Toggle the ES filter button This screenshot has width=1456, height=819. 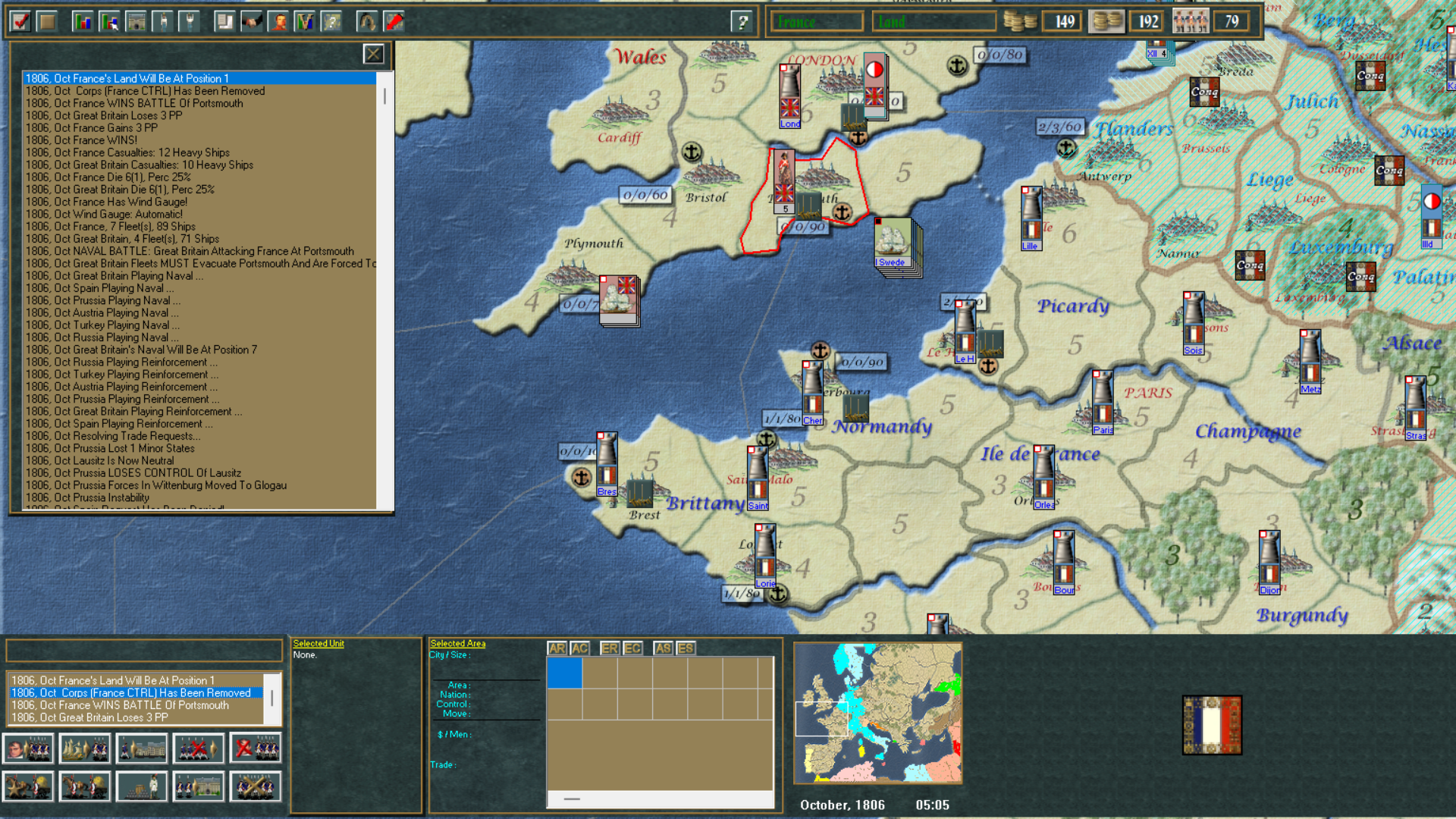(x=686, y=648)
